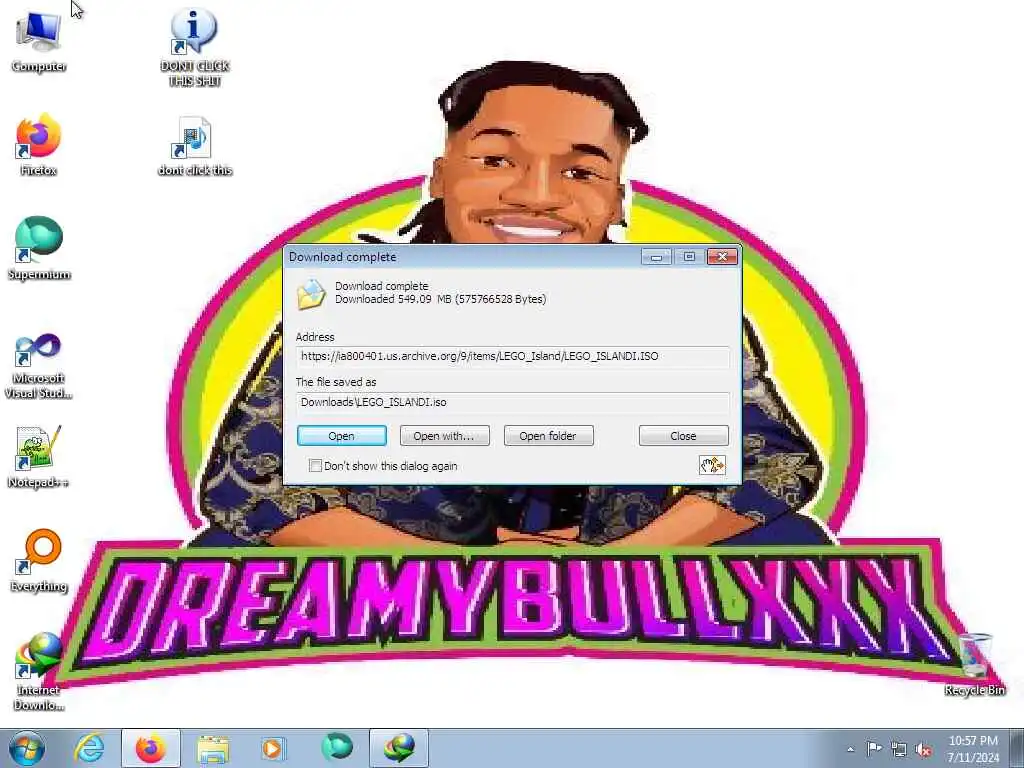
Task: Launch Windows Media Player from taskbar
Action: click(x=273, y=748)
